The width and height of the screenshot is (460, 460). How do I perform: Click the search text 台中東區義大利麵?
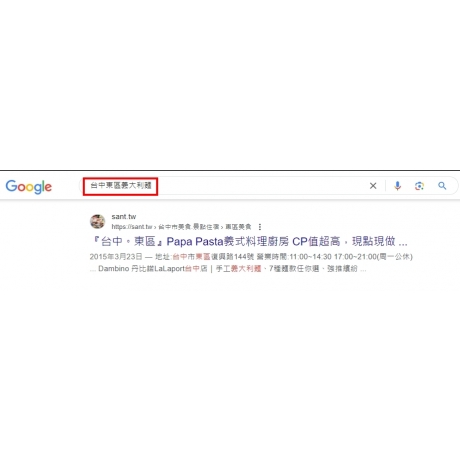(x=121, y=185)
